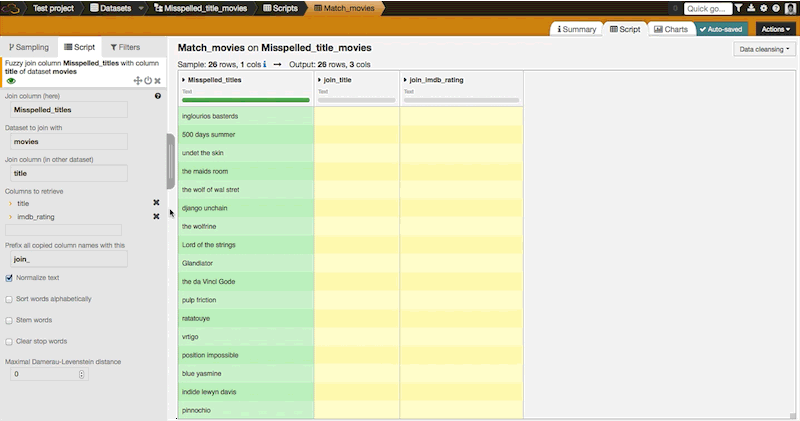This screenshot has width=800, height=421.
Task: Click the Datasets breadcrumb label
Action: coord(111,8)
